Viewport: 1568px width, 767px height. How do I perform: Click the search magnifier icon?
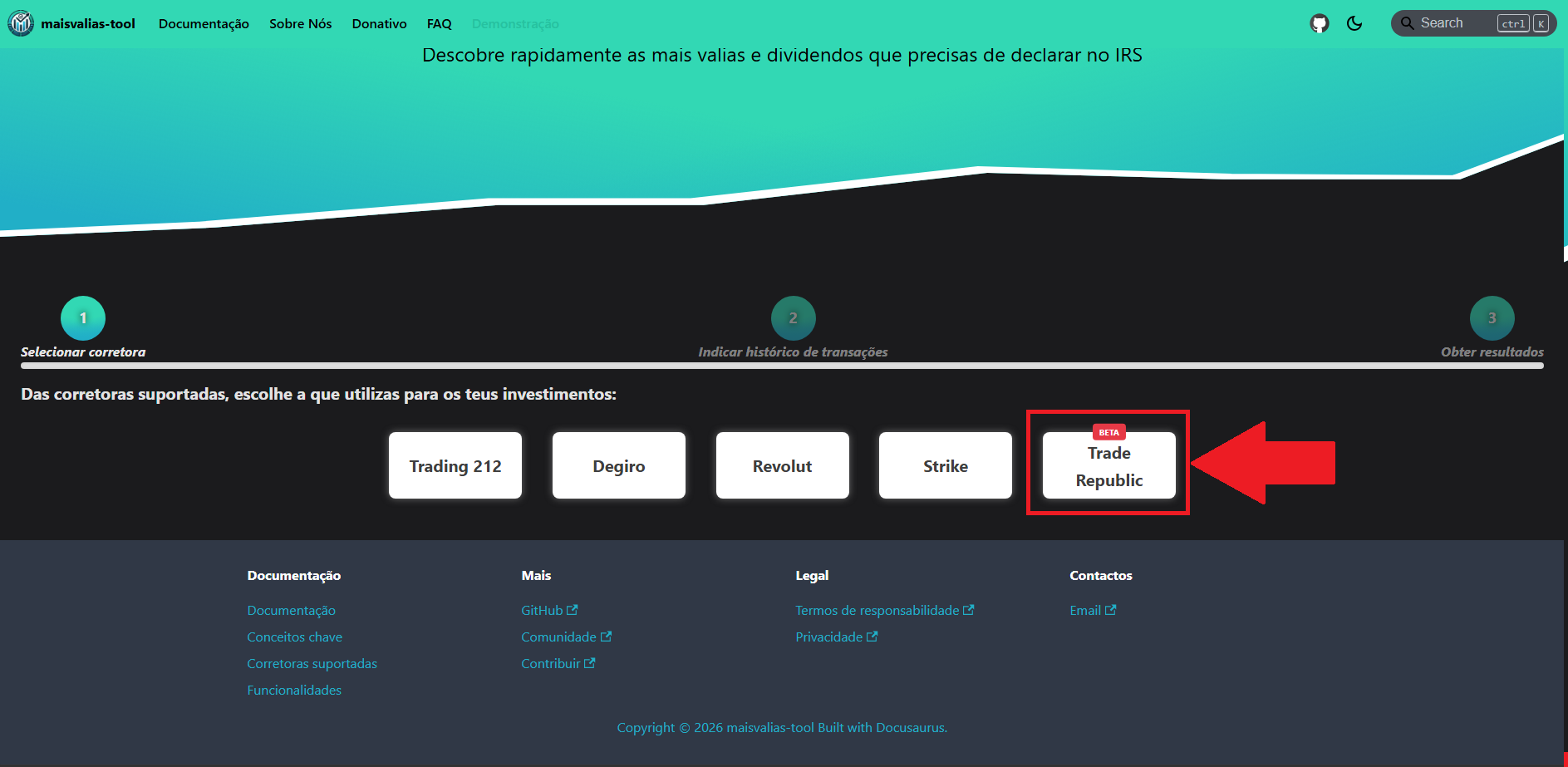pos(1407,23)
